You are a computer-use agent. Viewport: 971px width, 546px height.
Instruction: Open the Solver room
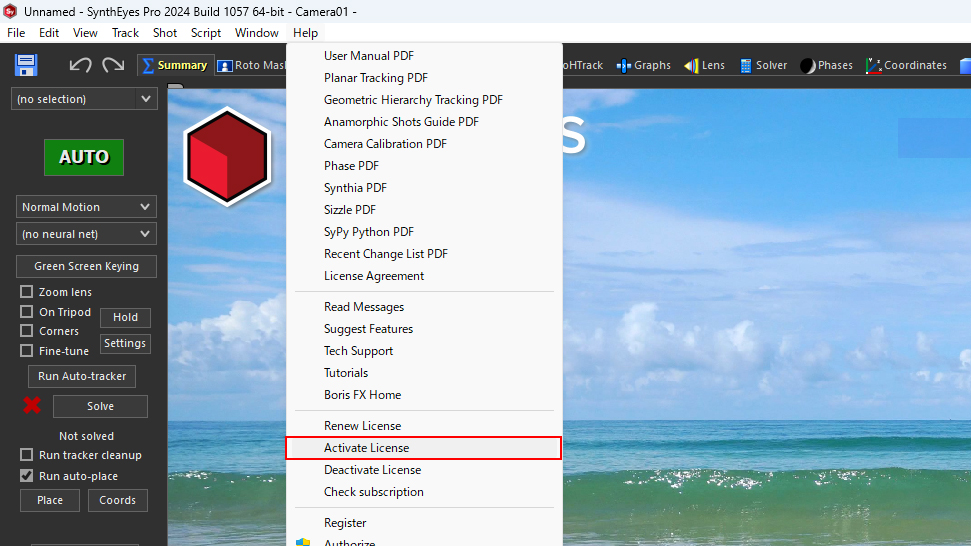click(764, 65)
